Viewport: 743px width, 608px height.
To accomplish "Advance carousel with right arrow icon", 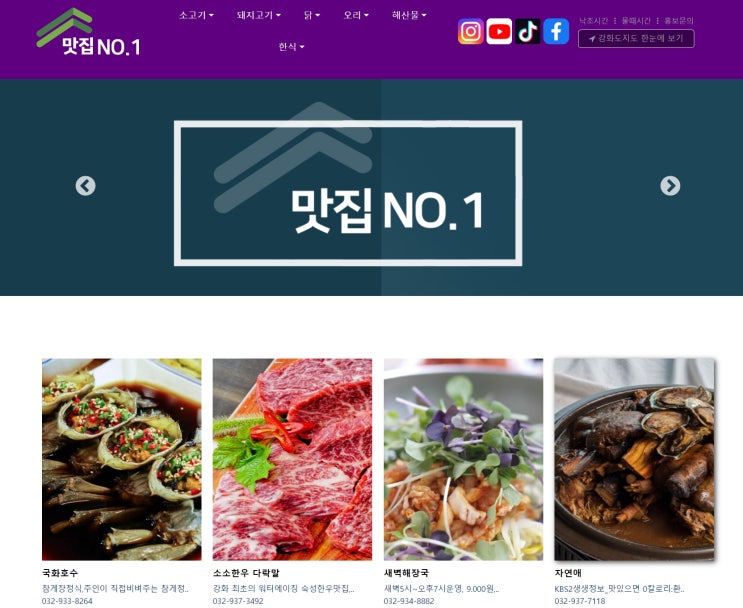I will click(x=670, y=186).
